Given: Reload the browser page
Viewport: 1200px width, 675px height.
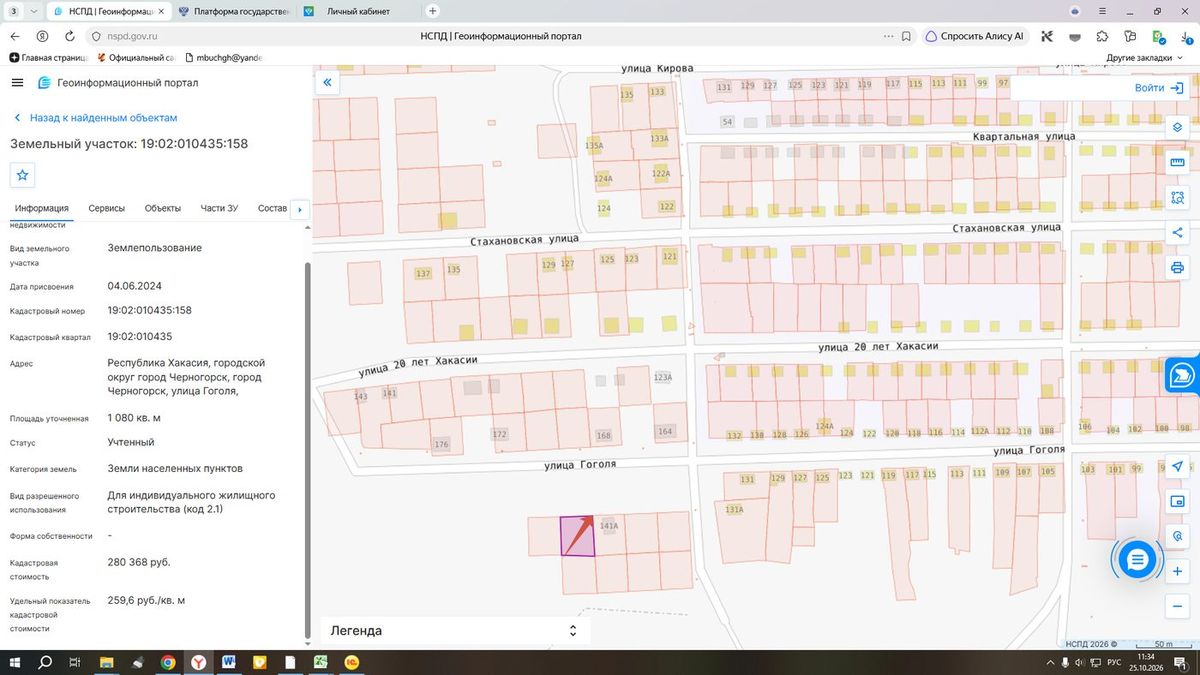Looking at the screenshot, I should [x=69, y=36].
